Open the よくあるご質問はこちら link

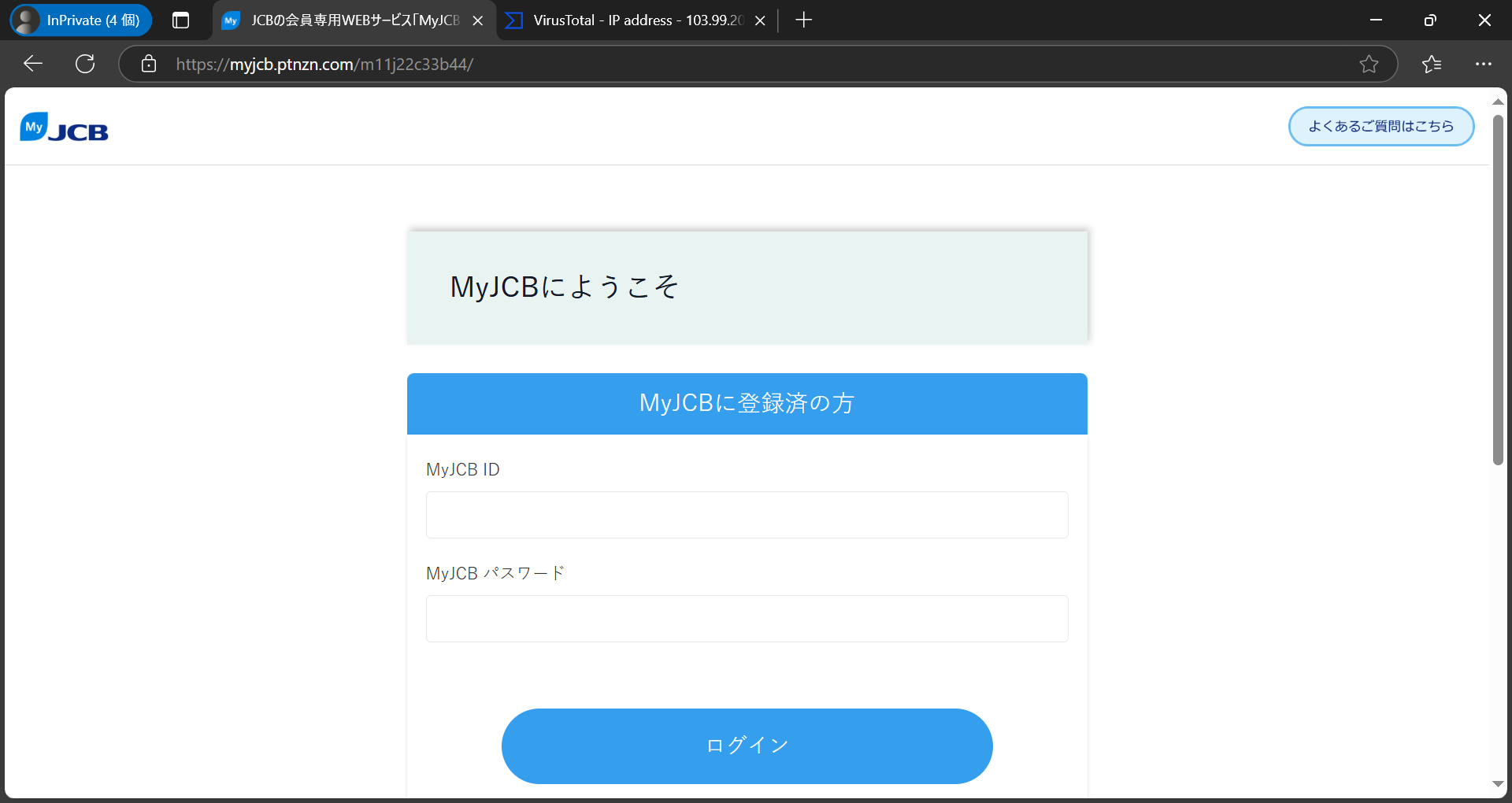click(1381, 126)
